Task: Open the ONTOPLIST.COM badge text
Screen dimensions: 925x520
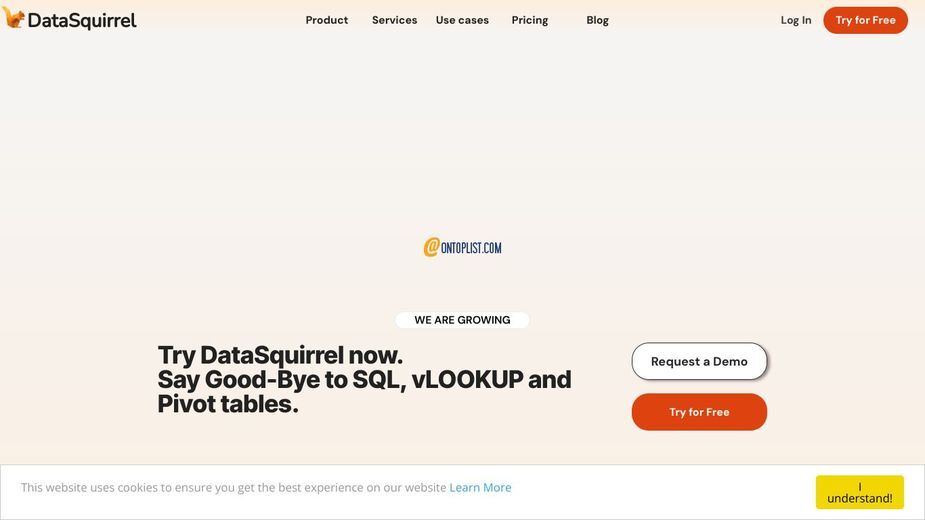Action: 471,248
